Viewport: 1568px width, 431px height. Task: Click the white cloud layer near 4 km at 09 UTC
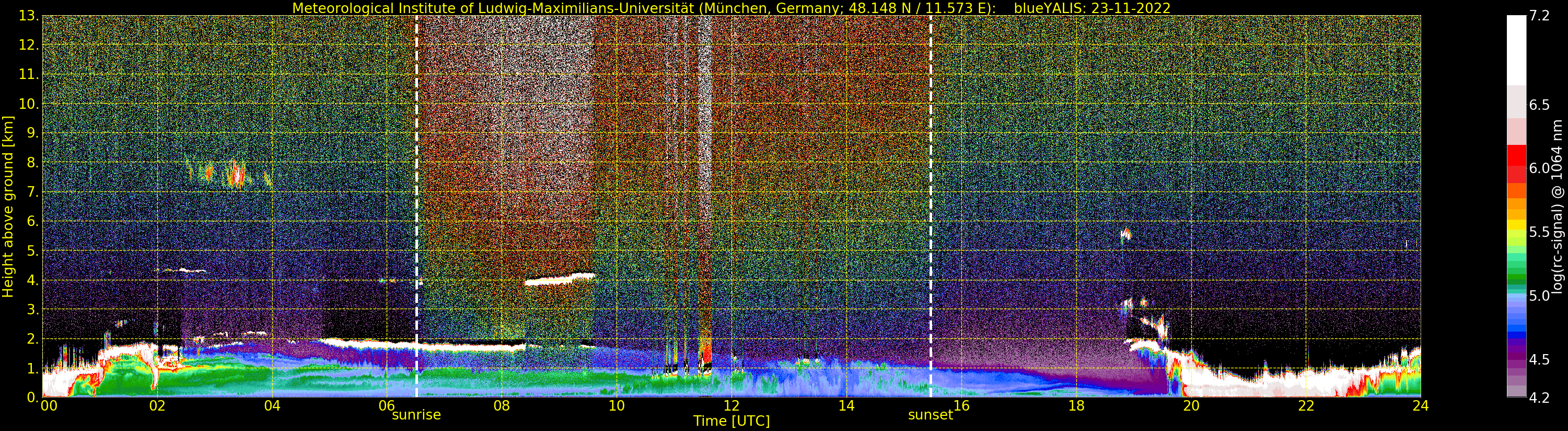[560, 279]
